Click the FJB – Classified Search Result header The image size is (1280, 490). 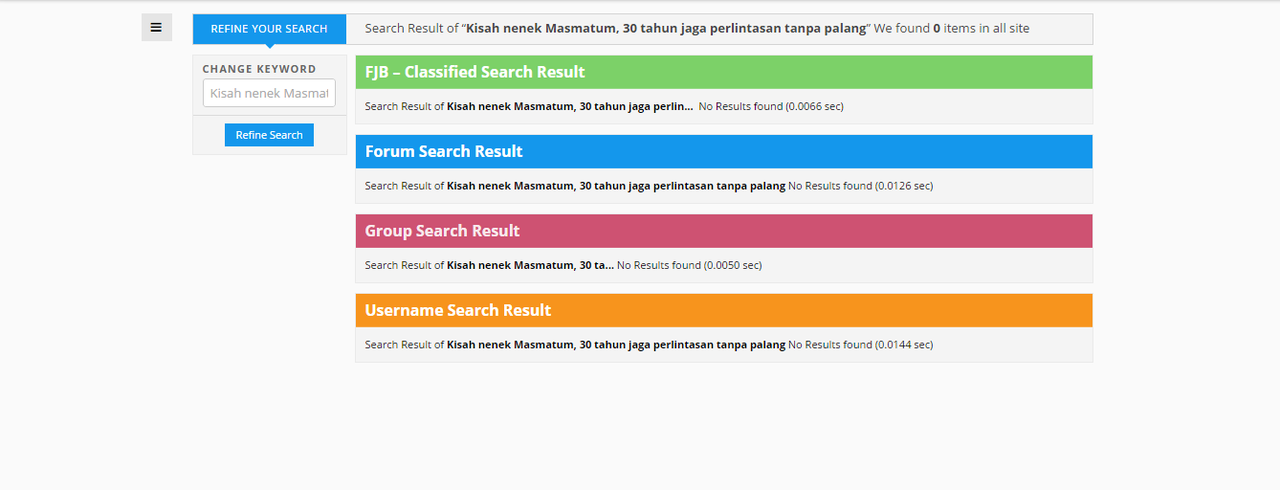coord(475,72)
